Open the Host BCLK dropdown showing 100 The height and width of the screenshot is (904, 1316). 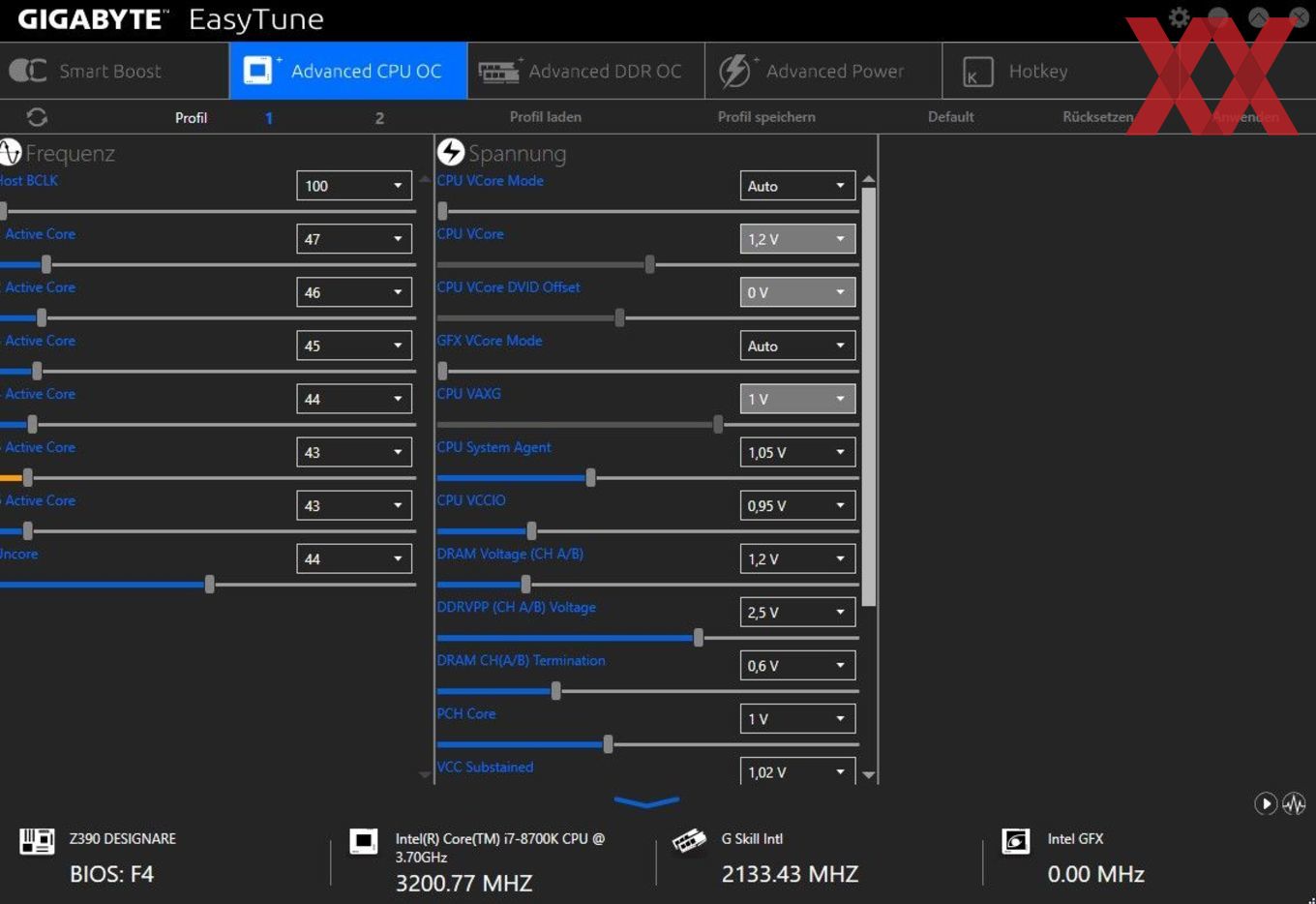pos(354,186)
